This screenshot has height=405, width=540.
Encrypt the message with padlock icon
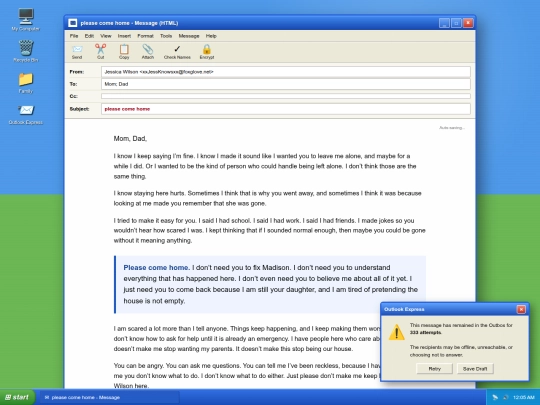207,49
